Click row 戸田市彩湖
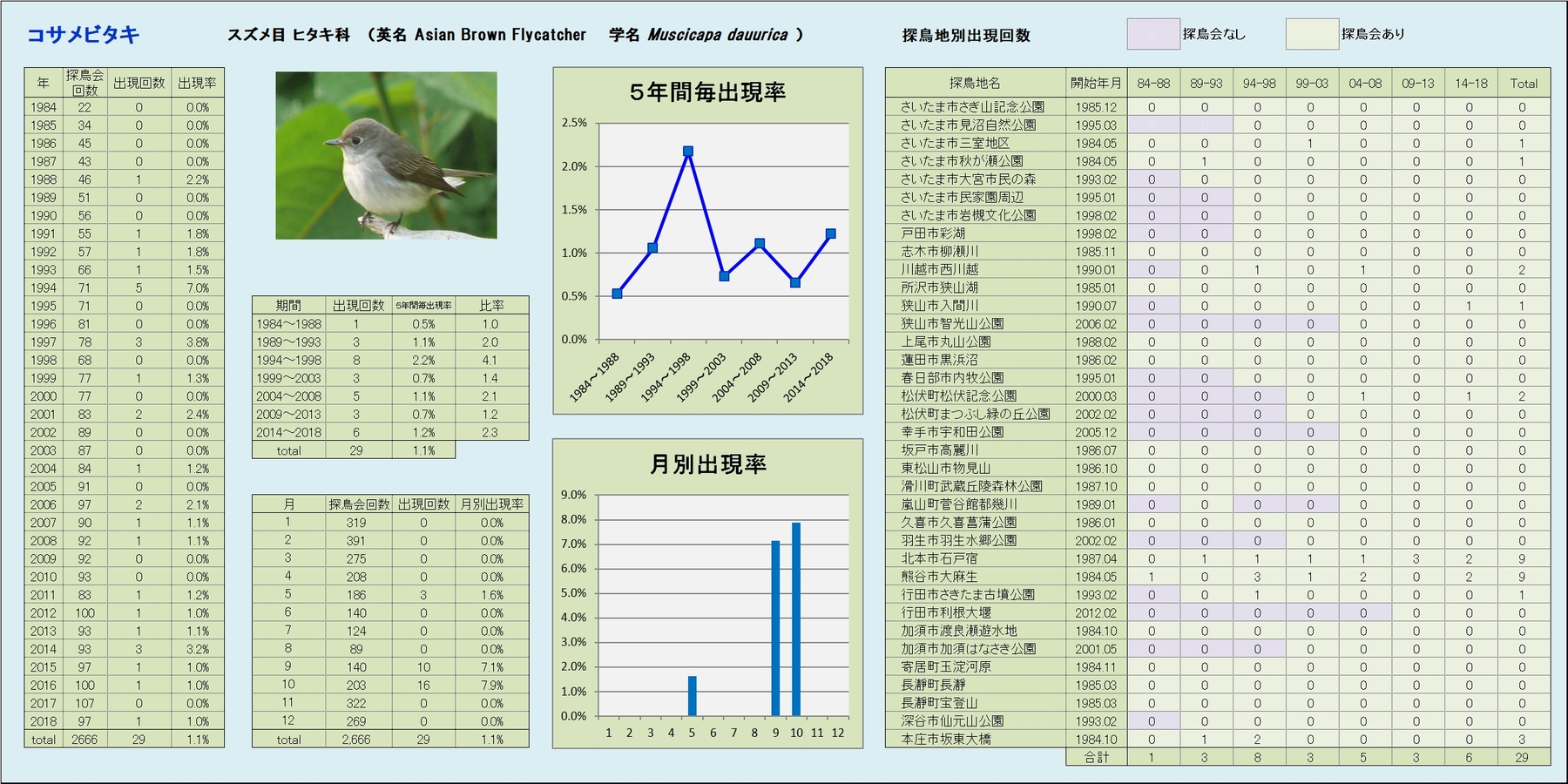The height and width of the screenshot is (784, 1568). [1218, 233]
